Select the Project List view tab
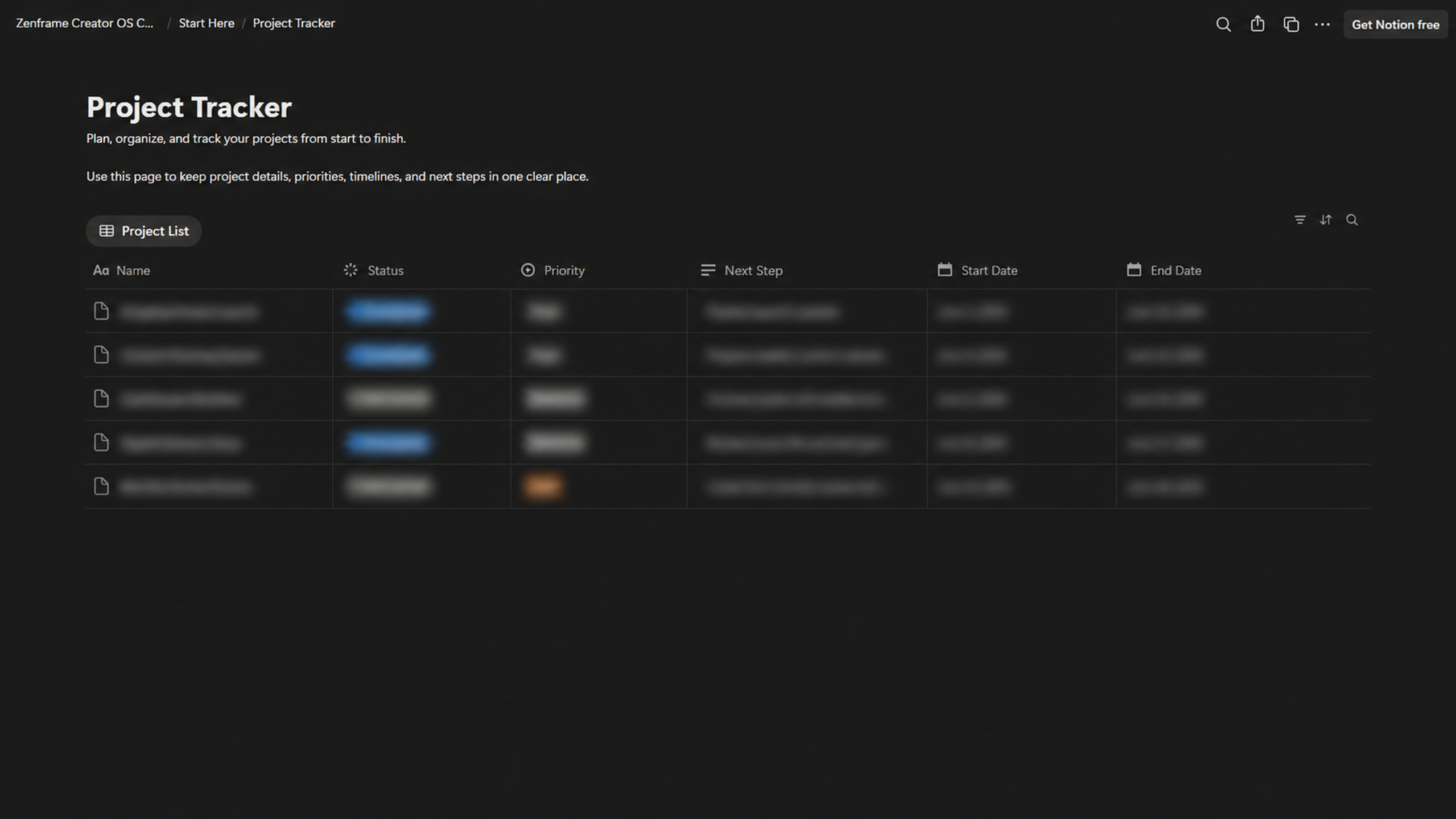Viewport: 1456px width, 819px height. (x=144, y=231)
